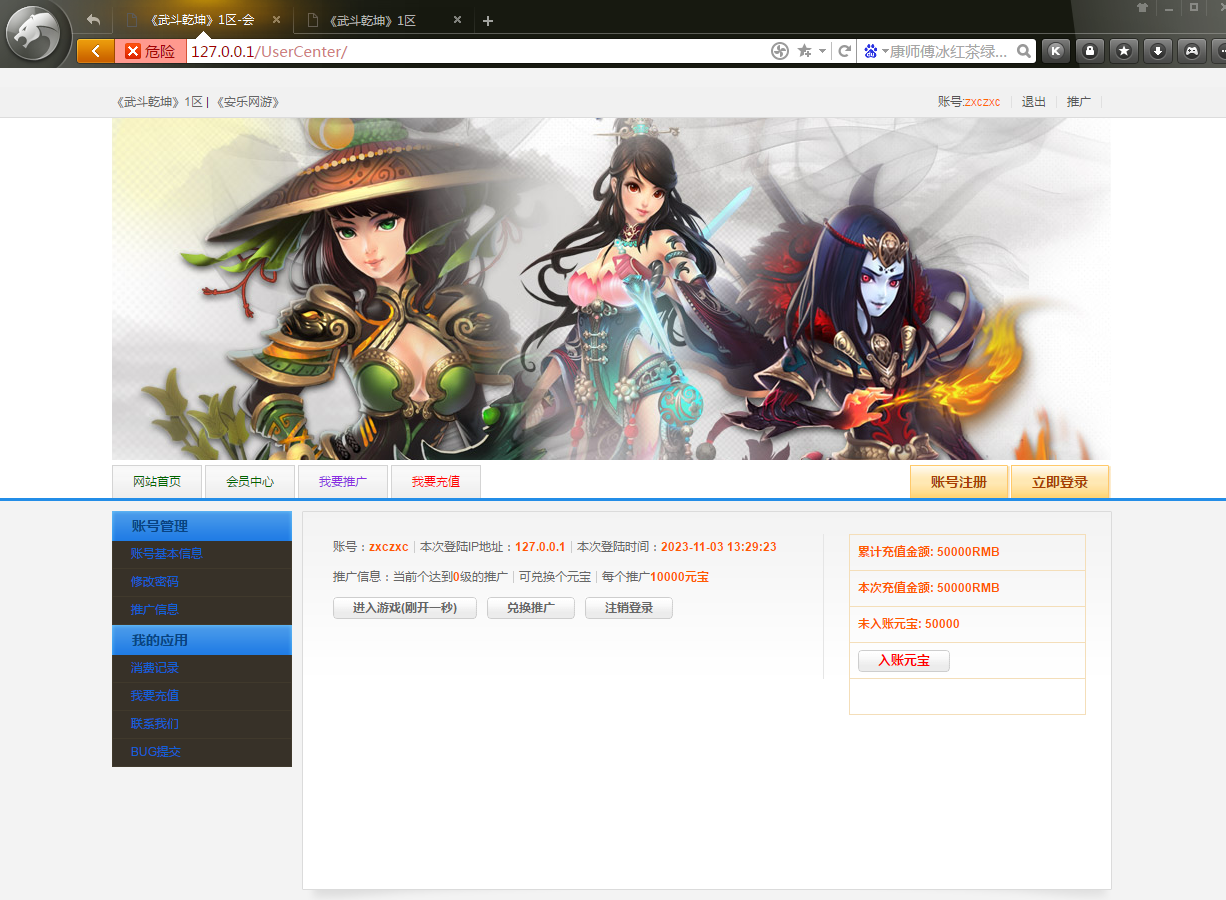This screenshot has width=1226, height=900.
Task: Open the 我要推广 nav tab
Action: click(343, 481)
